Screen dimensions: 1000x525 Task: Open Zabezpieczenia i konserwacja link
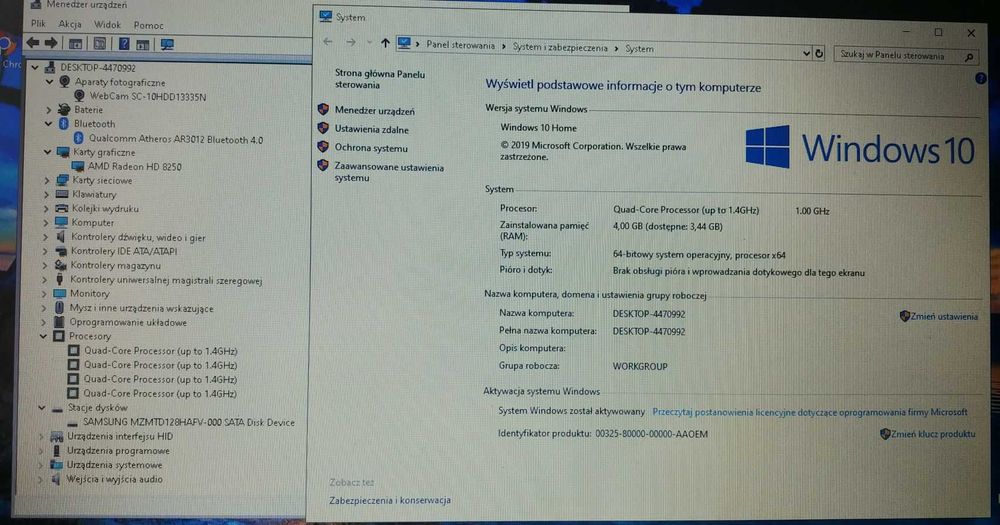click(390, 500)
